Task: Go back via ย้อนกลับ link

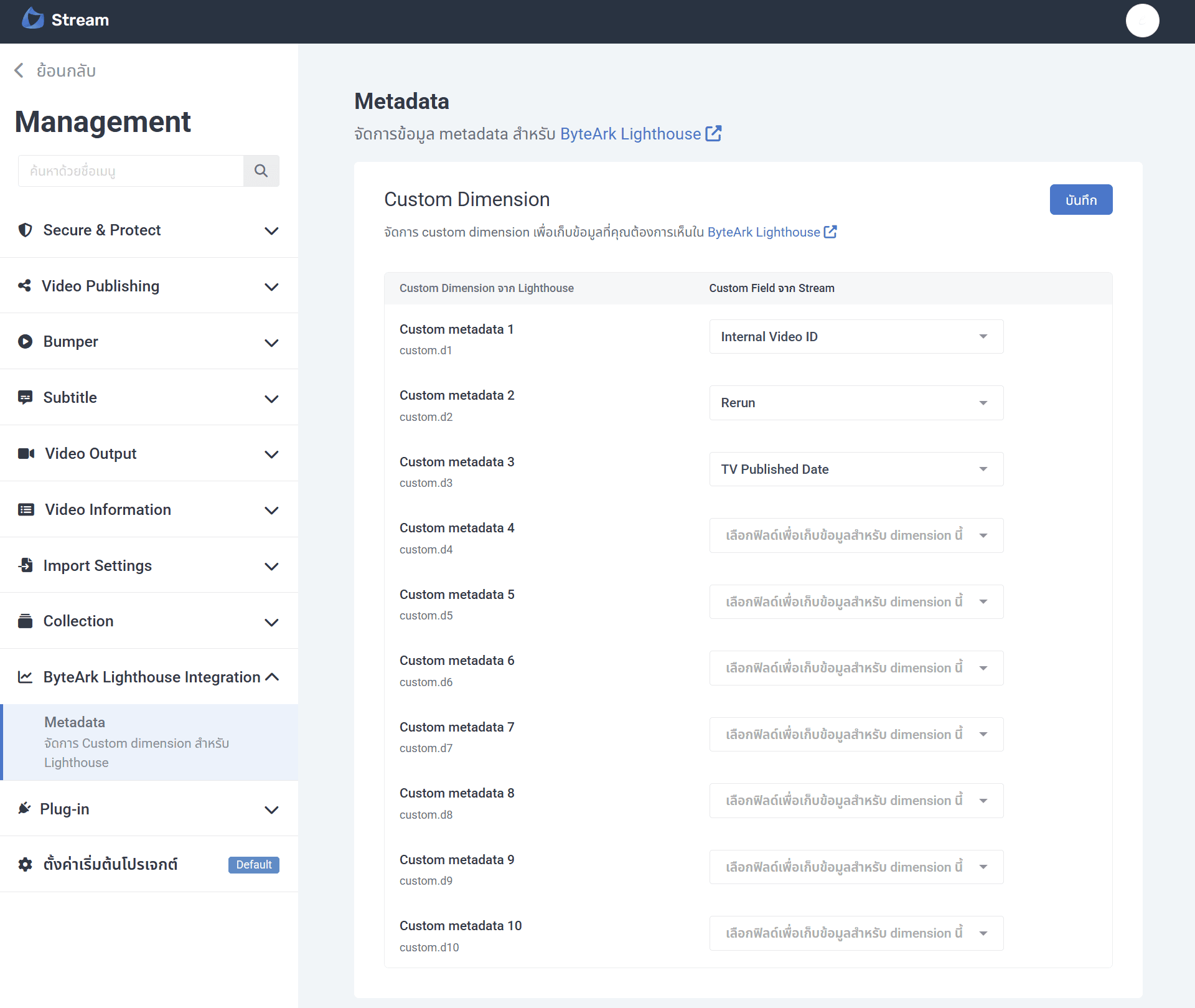Action: (55, 70)
